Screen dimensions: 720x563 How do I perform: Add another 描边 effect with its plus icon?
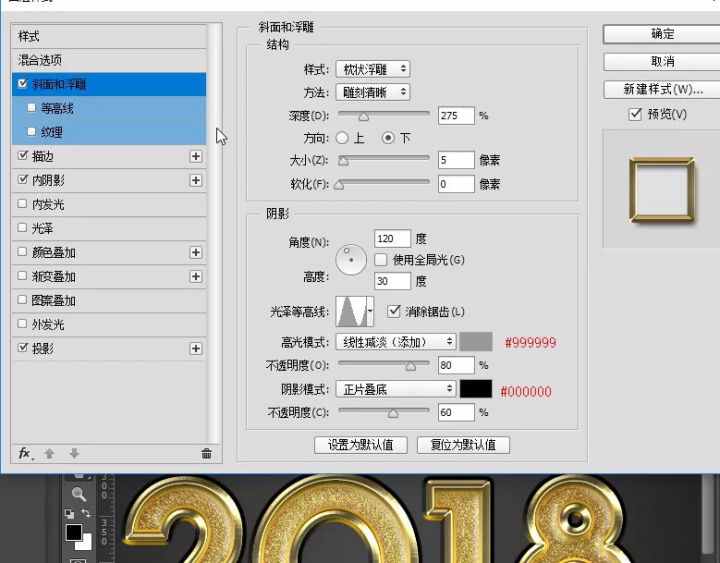pyautogui.click(x=196, y=156)
